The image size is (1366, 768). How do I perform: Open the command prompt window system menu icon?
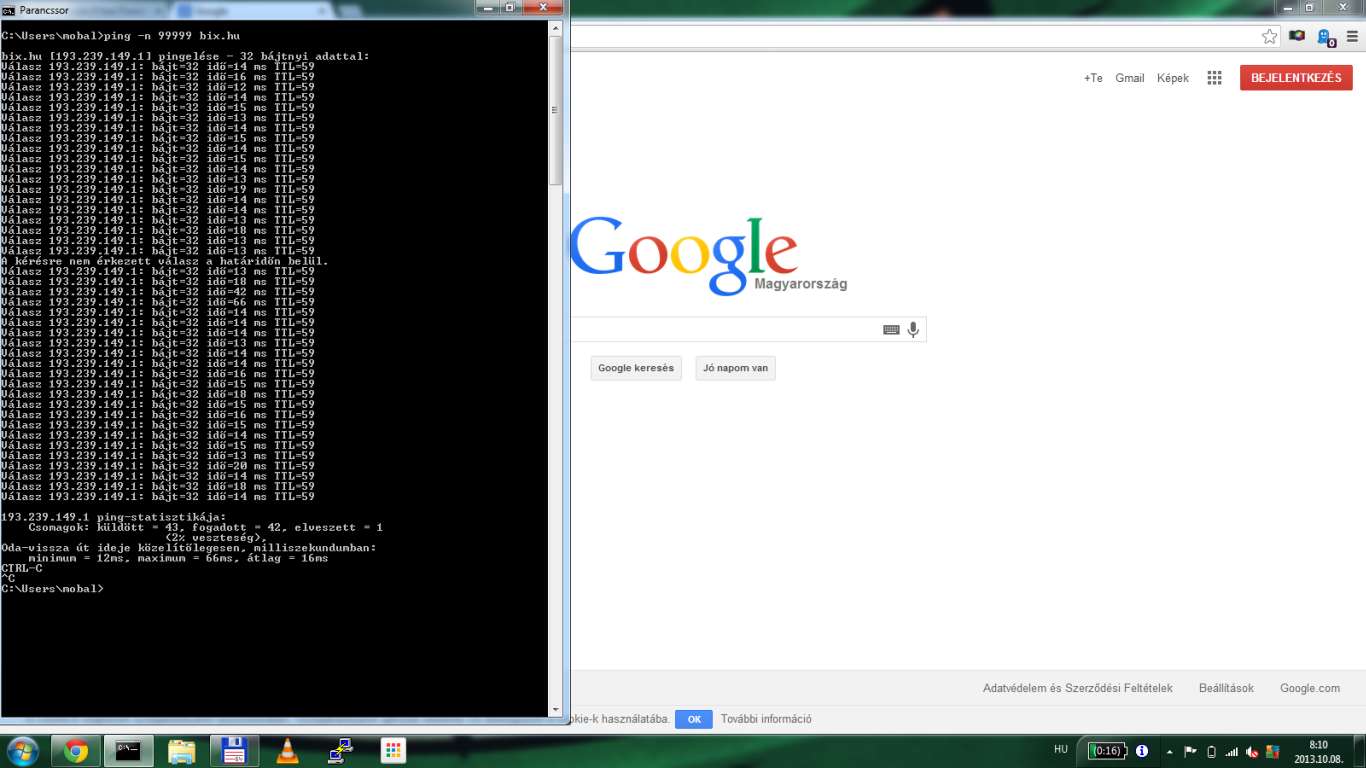click(x=9, y=9)
